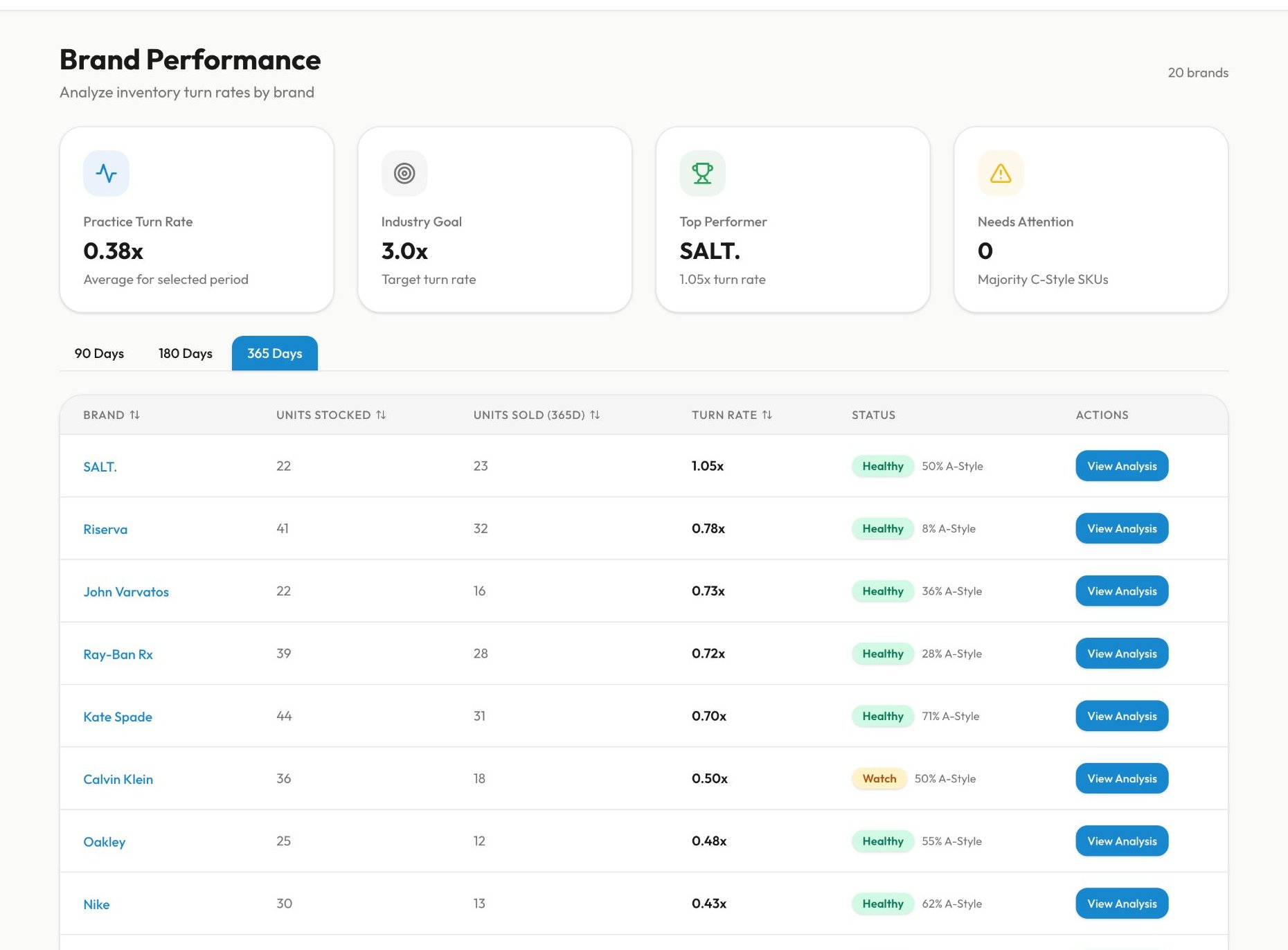Open the SALT. brand page
The height and width of the screenshot is (950, 1288).
click(x=100, y=466)
